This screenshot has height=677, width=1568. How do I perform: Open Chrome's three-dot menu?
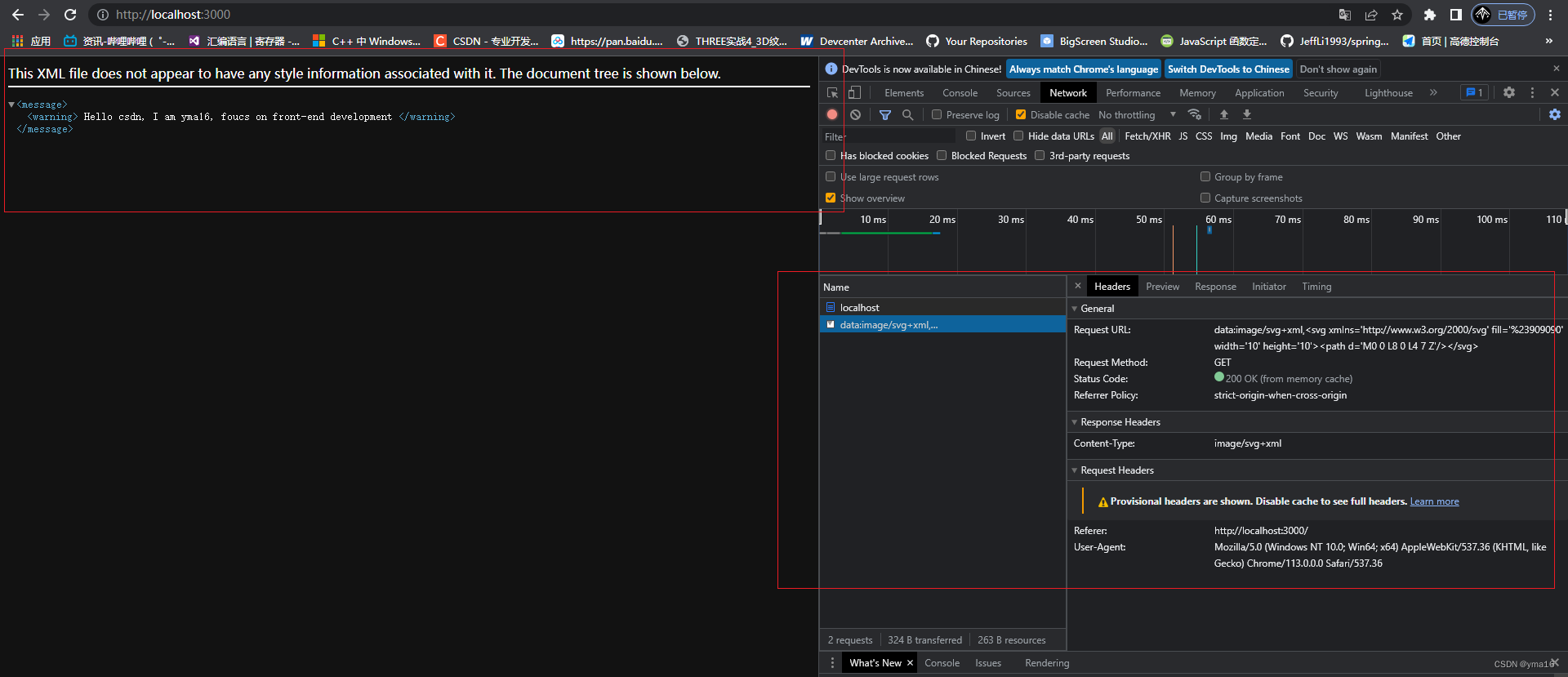[x=1550, y=15]
